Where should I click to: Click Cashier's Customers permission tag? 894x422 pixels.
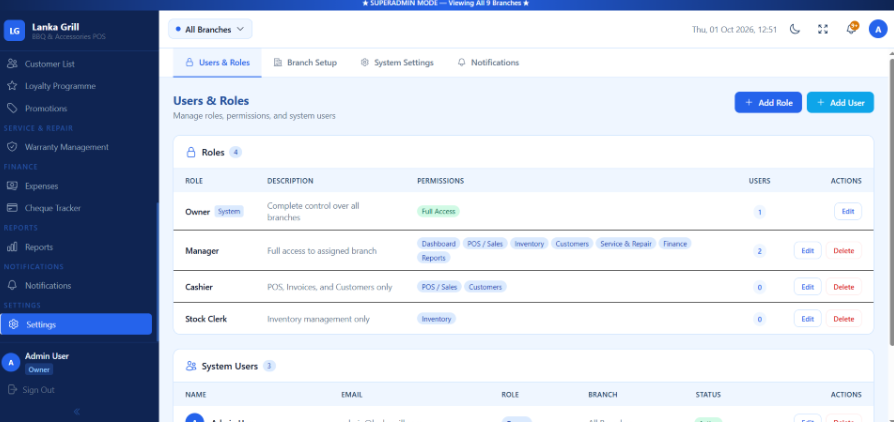coord(485,287)
